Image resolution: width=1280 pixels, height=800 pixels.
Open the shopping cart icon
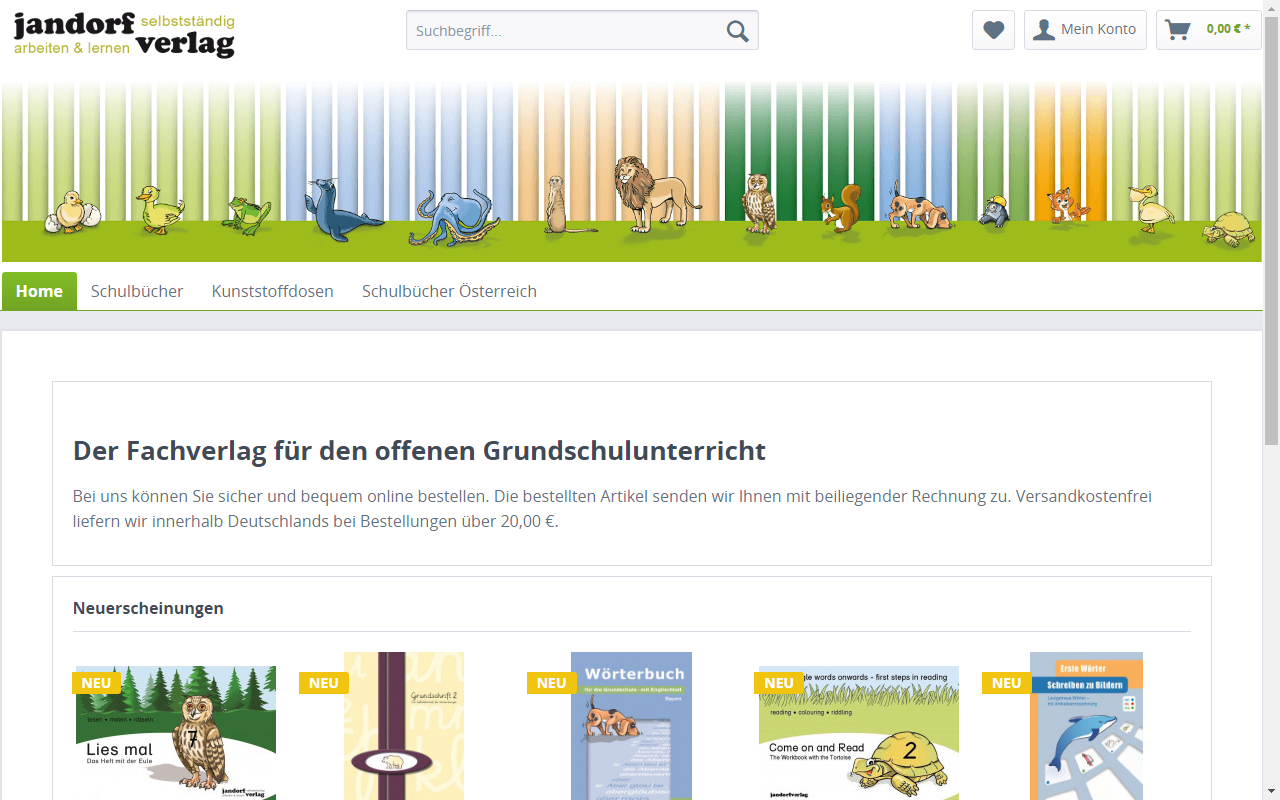click(1178, 30)
